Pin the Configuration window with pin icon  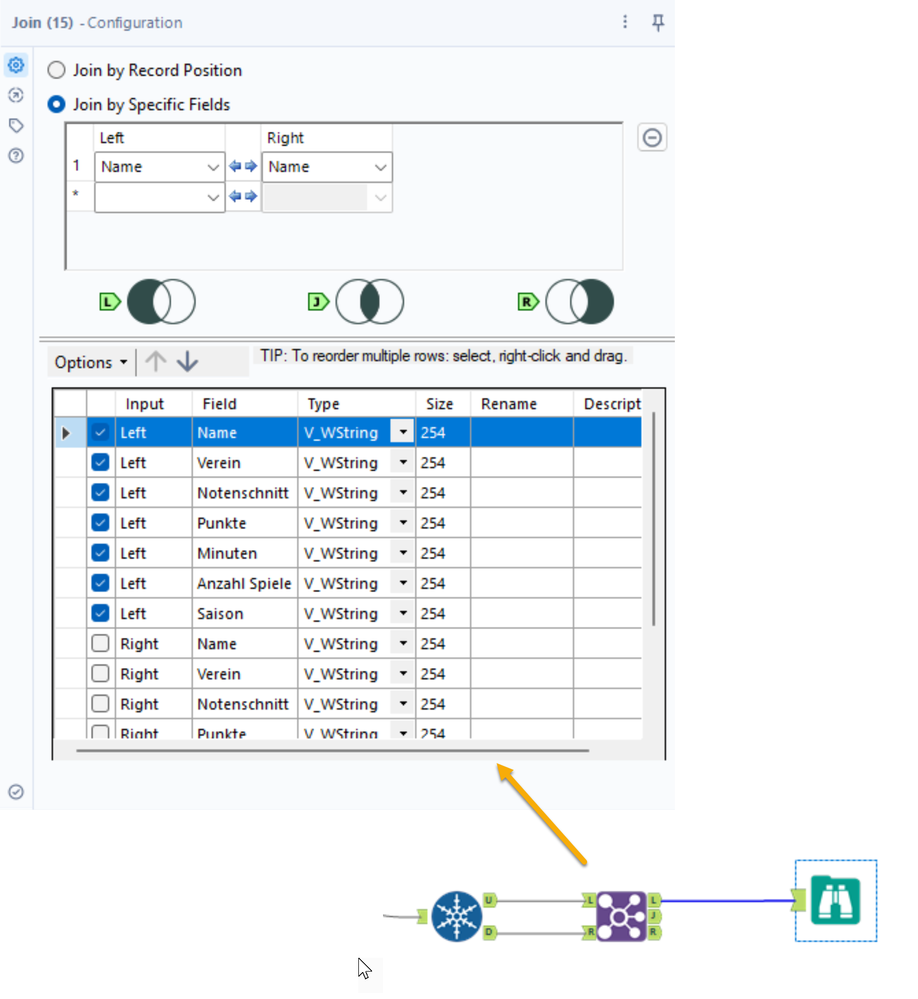pyautogui.click(x=658, y=23)
